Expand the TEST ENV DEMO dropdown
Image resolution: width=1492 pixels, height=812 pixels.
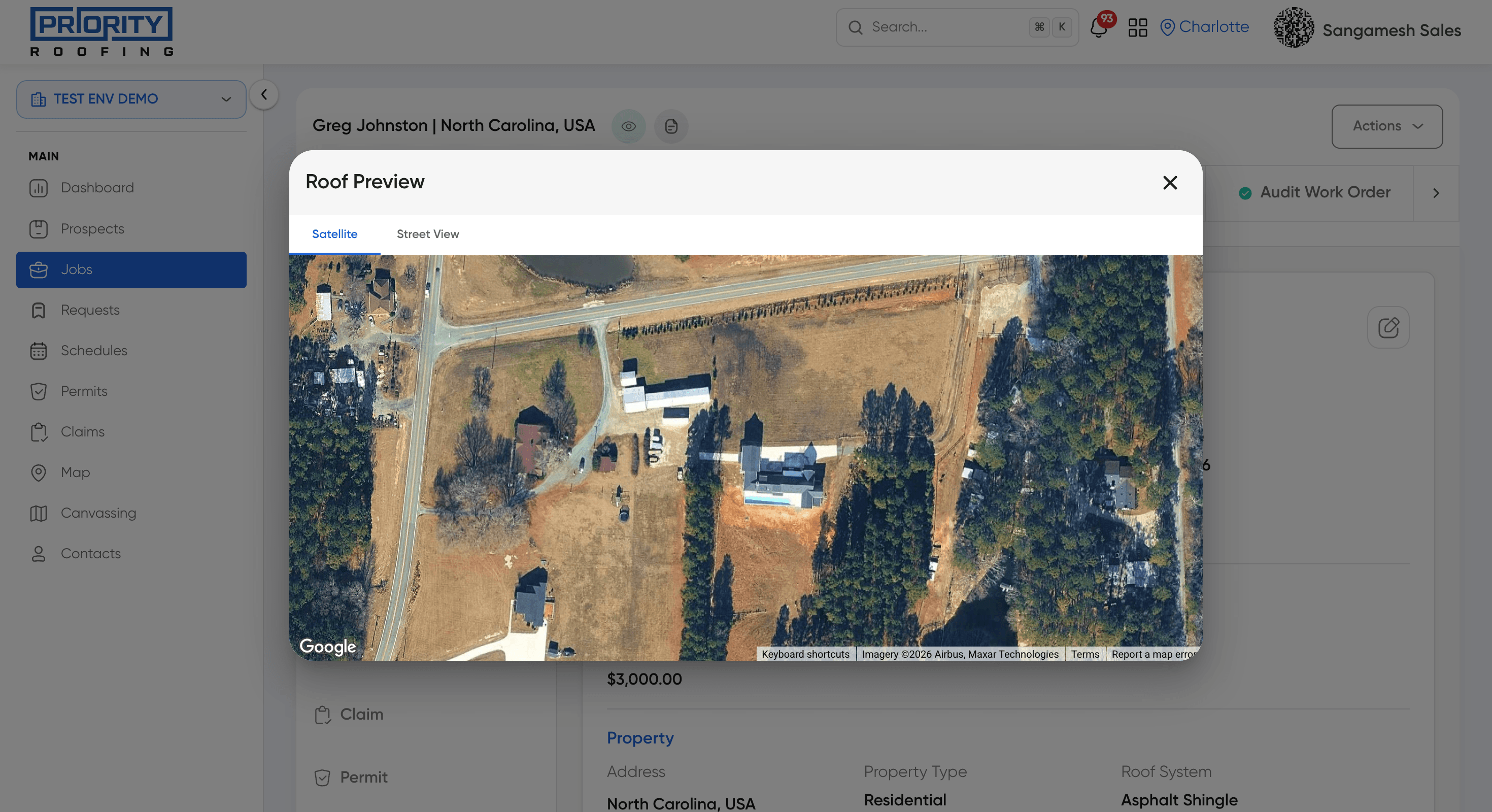pos(131,99)
